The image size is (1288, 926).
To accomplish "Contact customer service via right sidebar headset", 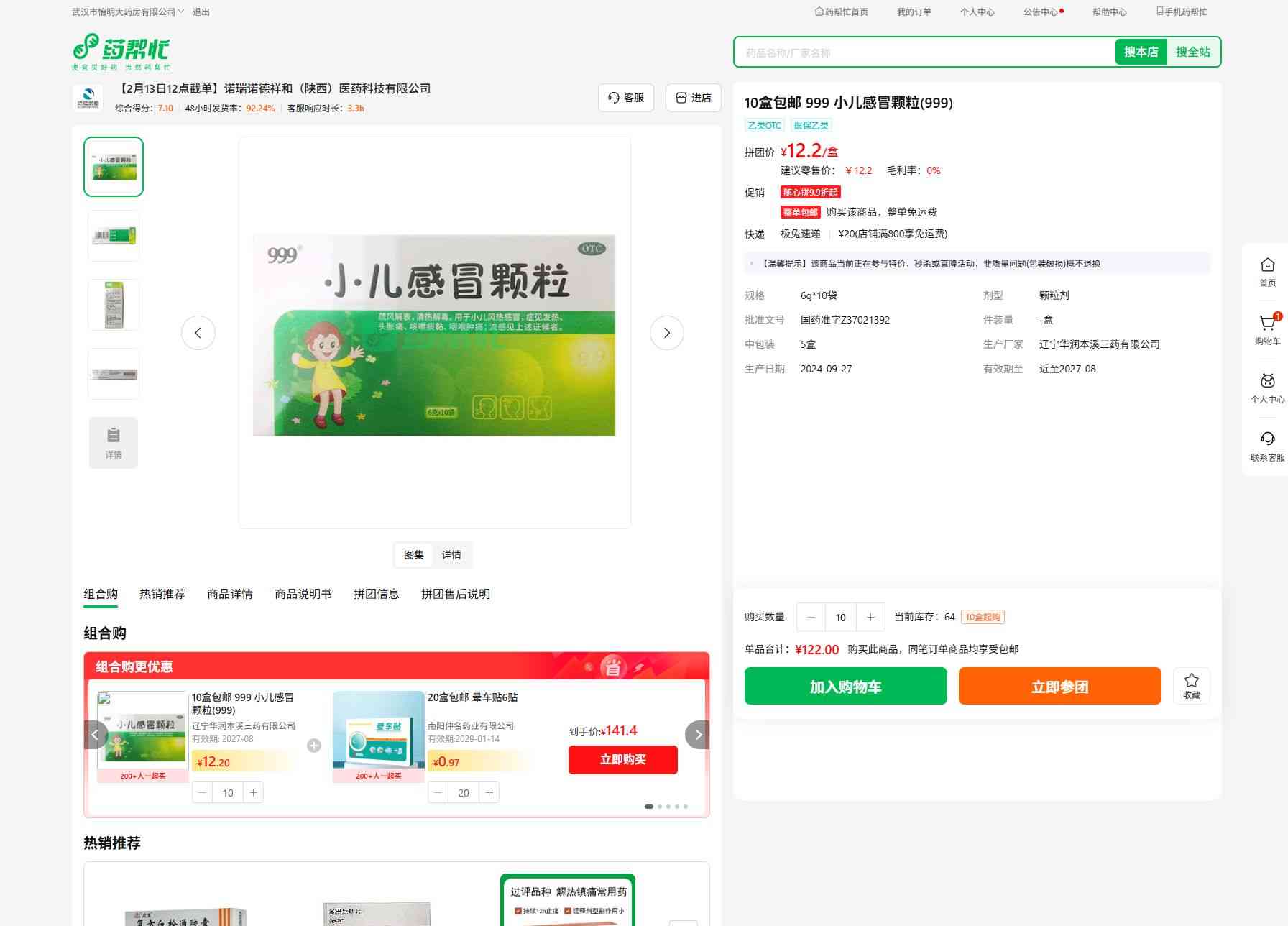I will click(x=1267, y=446).
